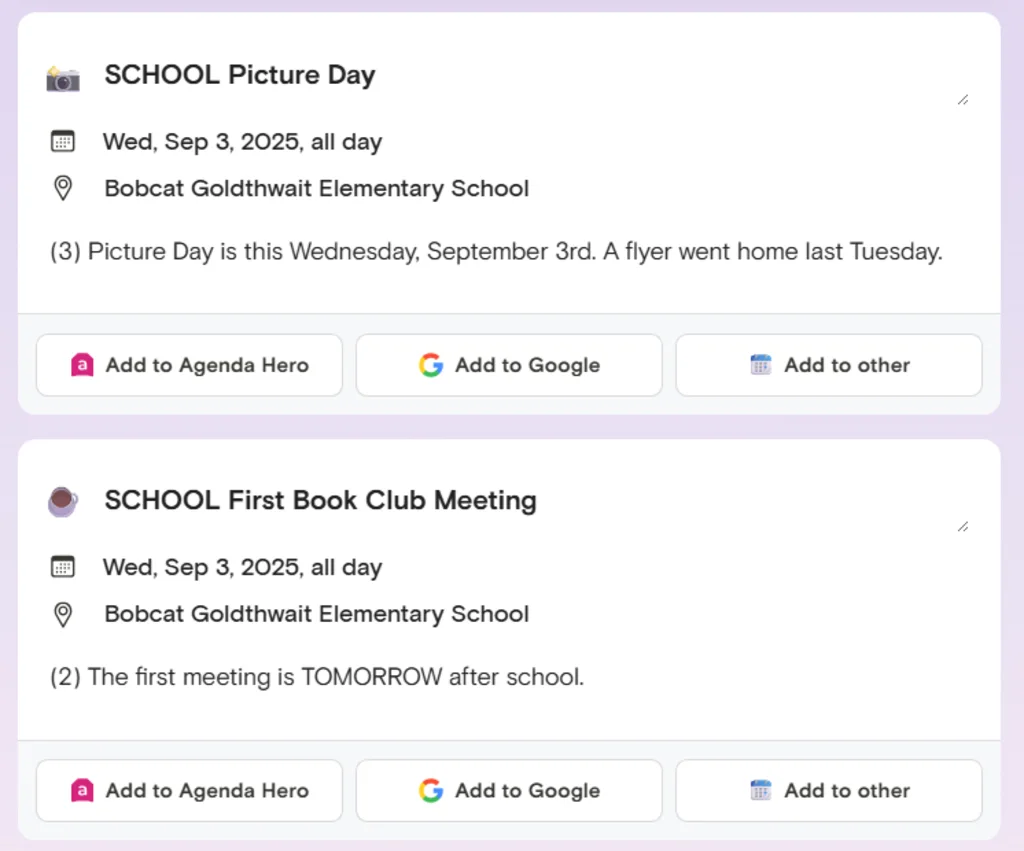The width and height of the screenshot is (1024, 851).
Task: Click the Book Club description about TOMORROW
Action: tap(317, 677)
